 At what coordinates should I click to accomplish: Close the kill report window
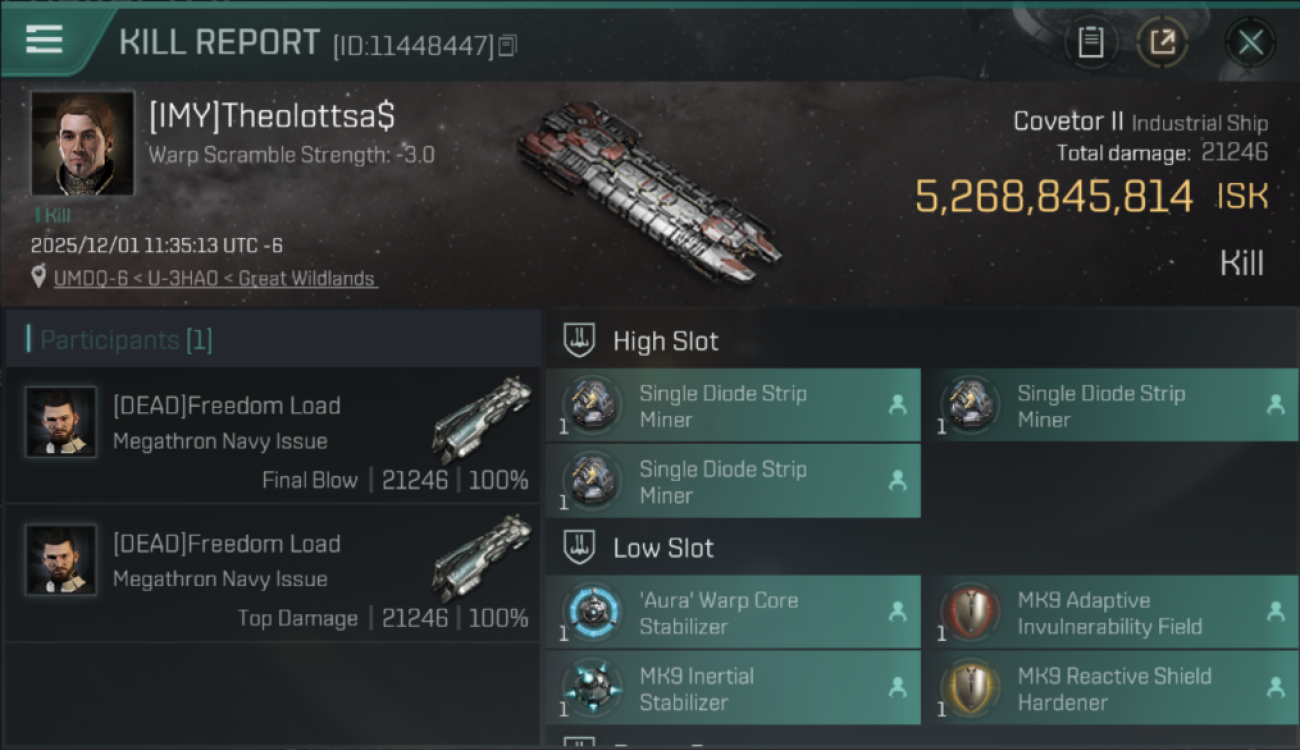[x=1250, y=42]
